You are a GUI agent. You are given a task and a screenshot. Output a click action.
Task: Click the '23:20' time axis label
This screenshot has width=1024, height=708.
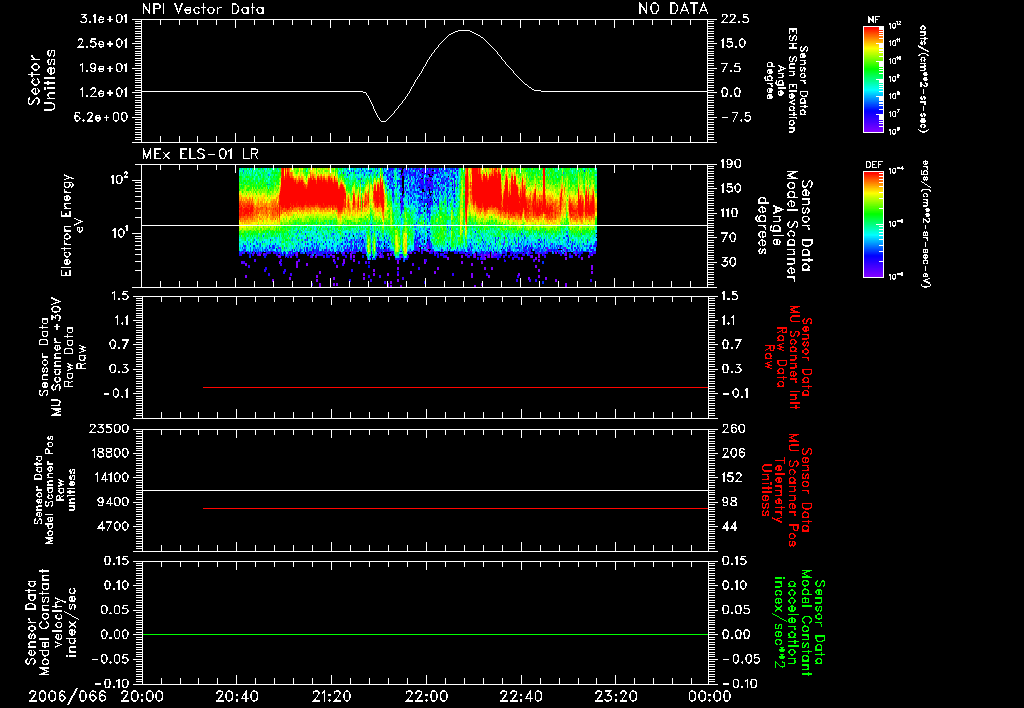615,696
